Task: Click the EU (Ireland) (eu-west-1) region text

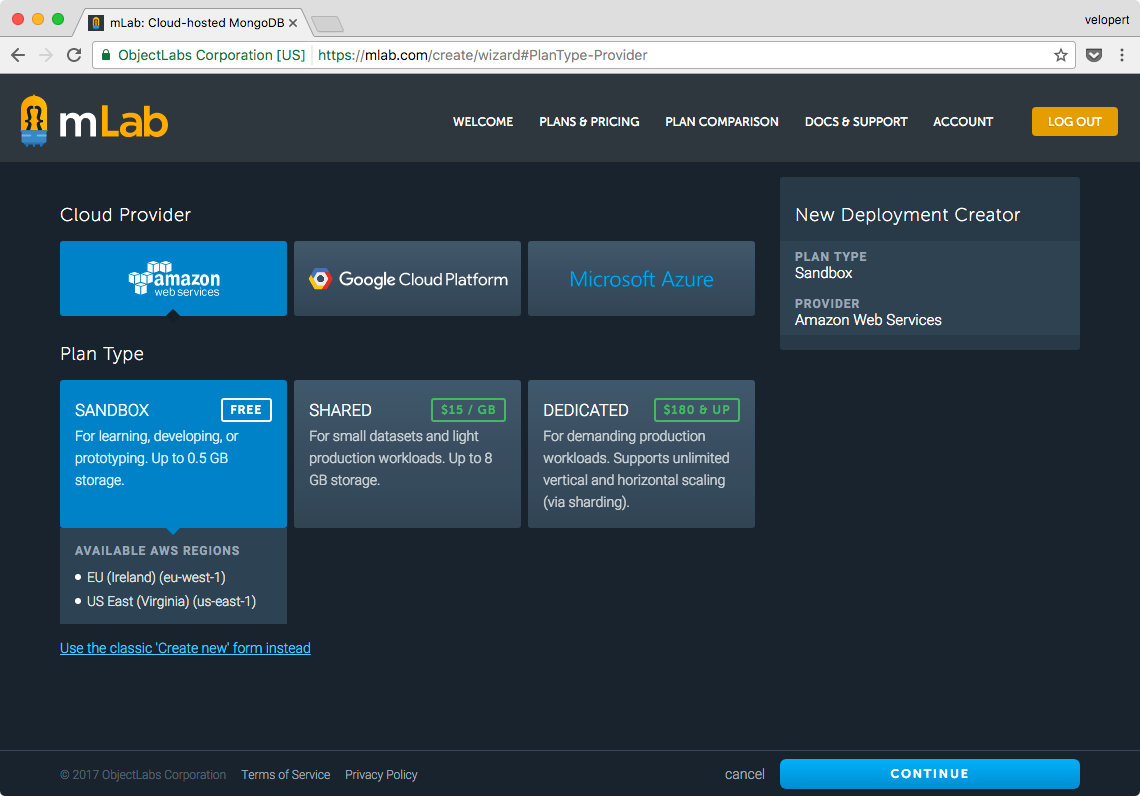Action: 156,577
